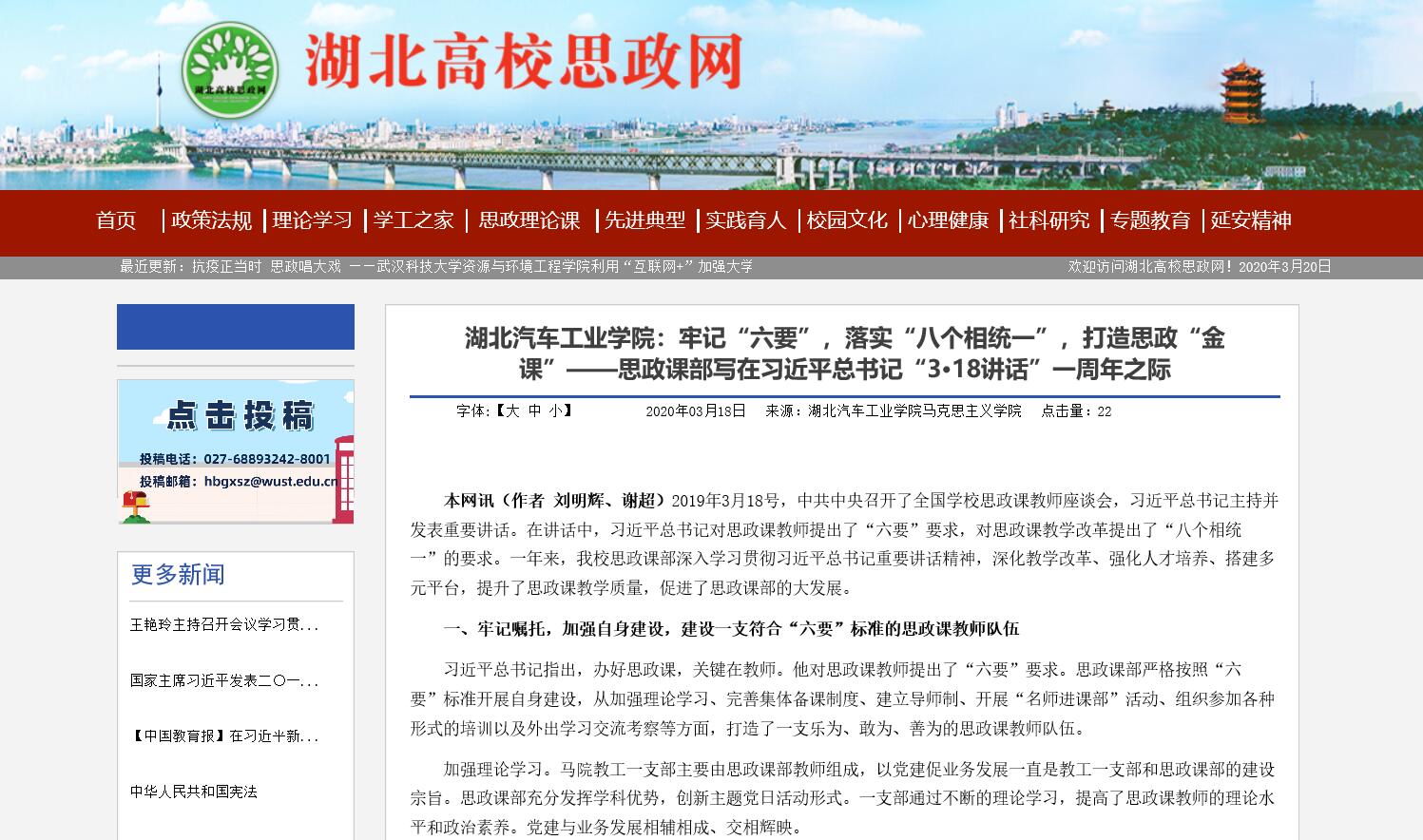Open the 实践育人 menu item

(746, 220)
